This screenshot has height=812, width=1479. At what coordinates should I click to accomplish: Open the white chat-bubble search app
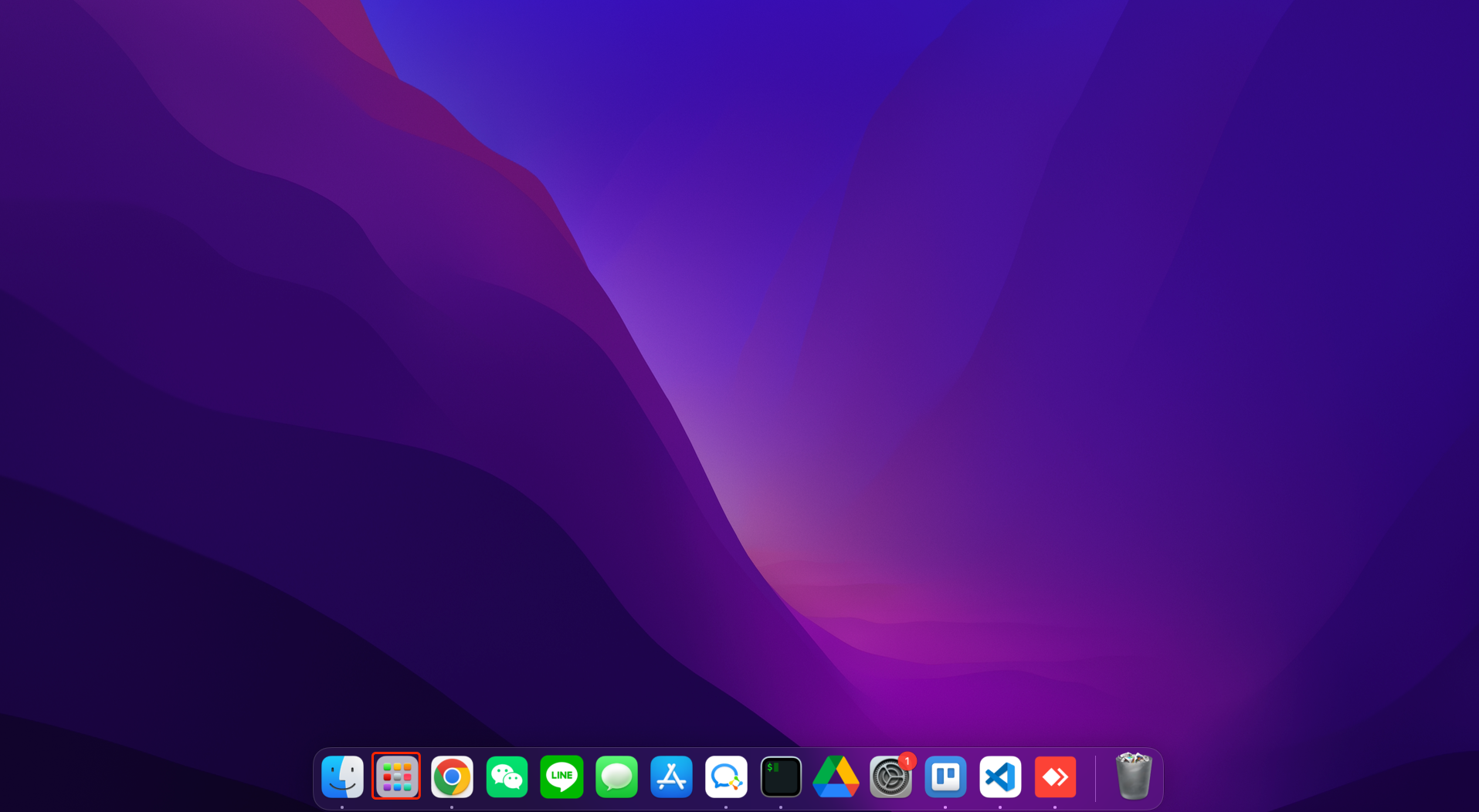point(726,776)
